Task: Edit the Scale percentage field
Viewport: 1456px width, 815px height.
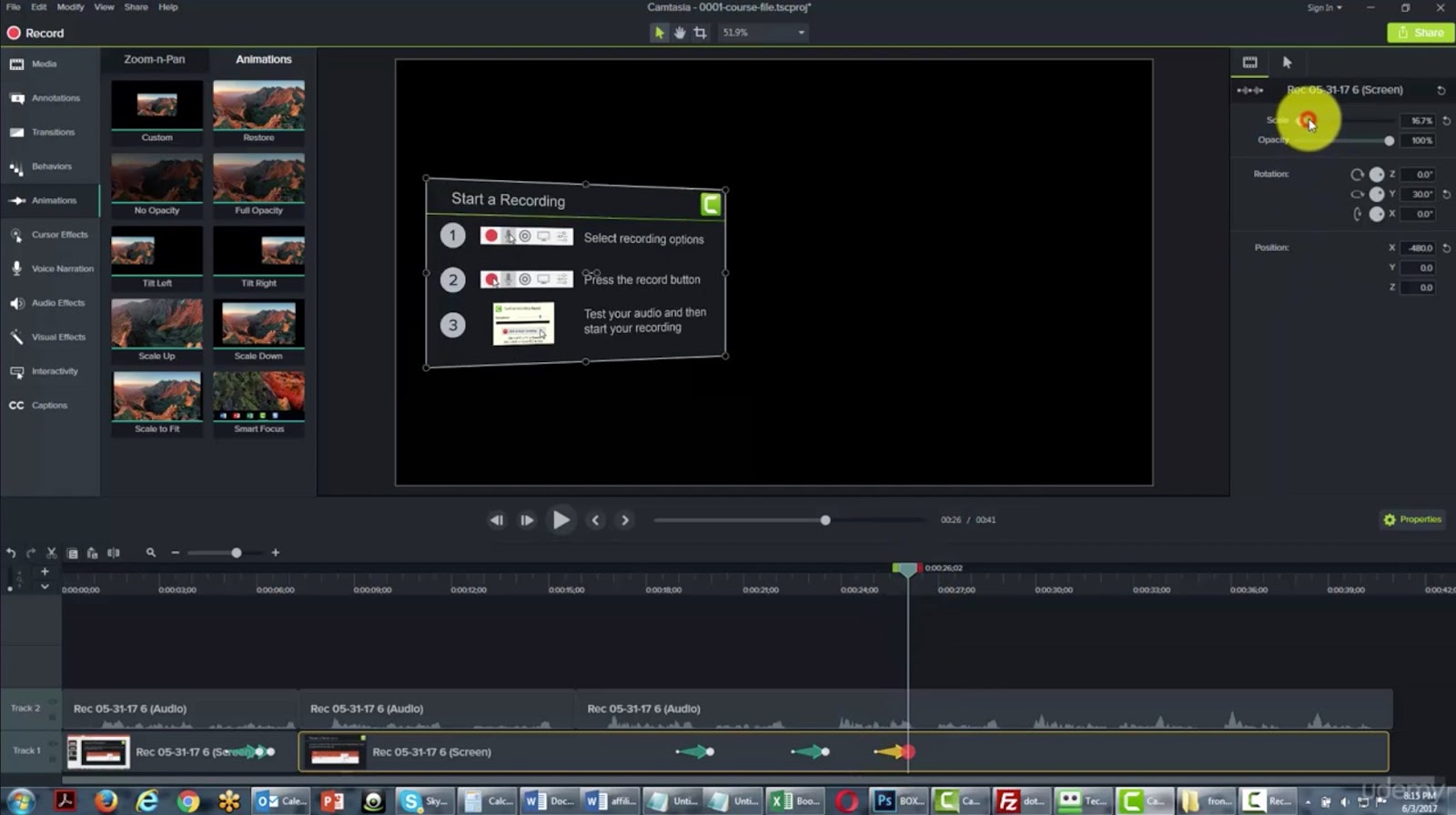Action: 1418,120
